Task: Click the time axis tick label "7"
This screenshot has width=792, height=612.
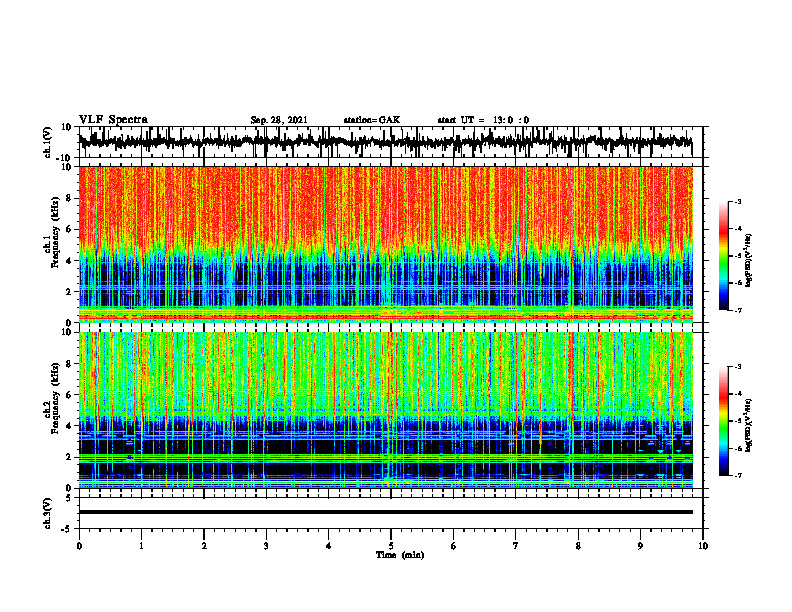Action: pyautogui.click(x=516, y=546)
